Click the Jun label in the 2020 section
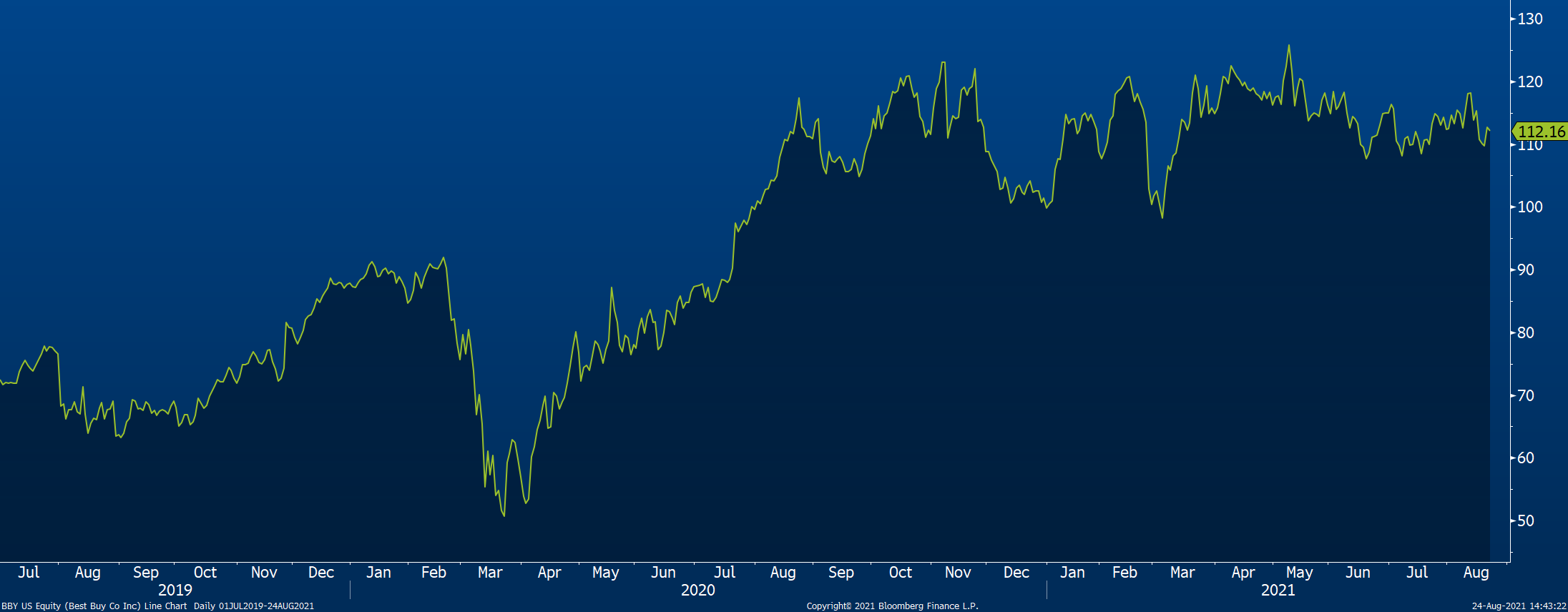This screenshot has height=612, width=1568. (x=663, y=572)
